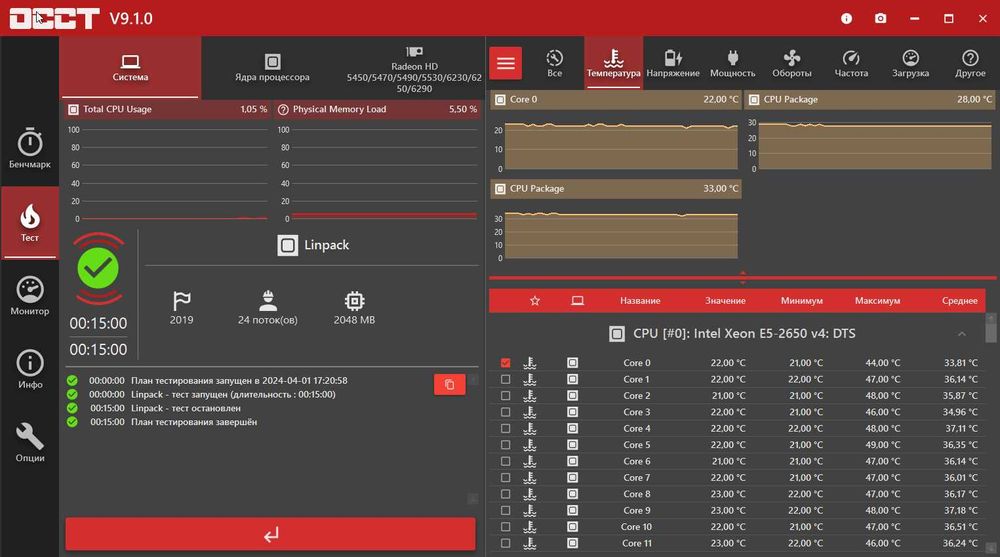Click the red panel splitter handle
The height and width of the screenshot is (557, 1000).
tap(742, 278)
